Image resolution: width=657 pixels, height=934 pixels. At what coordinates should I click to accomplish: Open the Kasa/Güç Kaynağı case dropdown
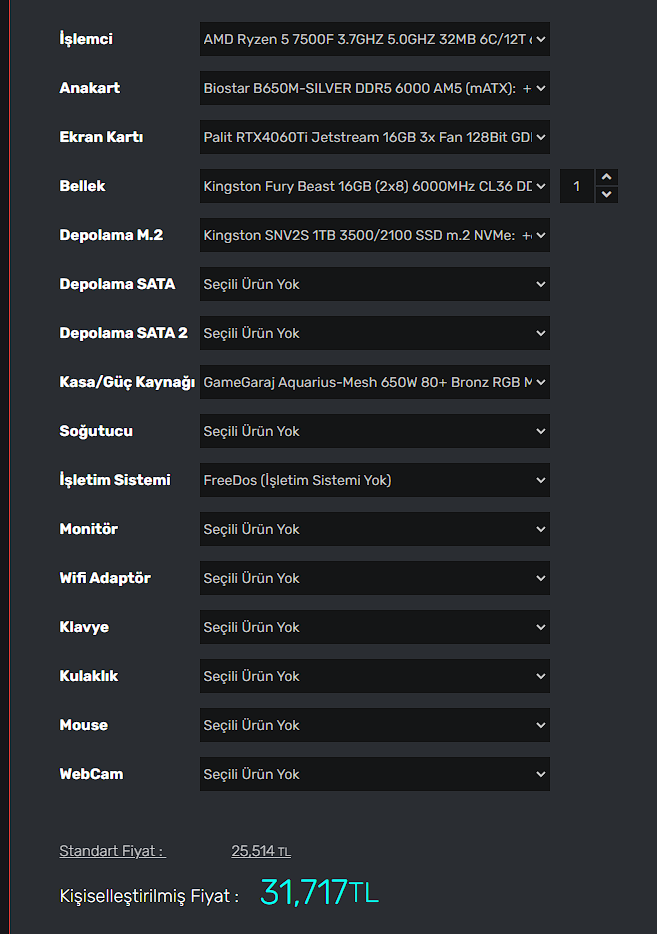(x=374, y=382)
